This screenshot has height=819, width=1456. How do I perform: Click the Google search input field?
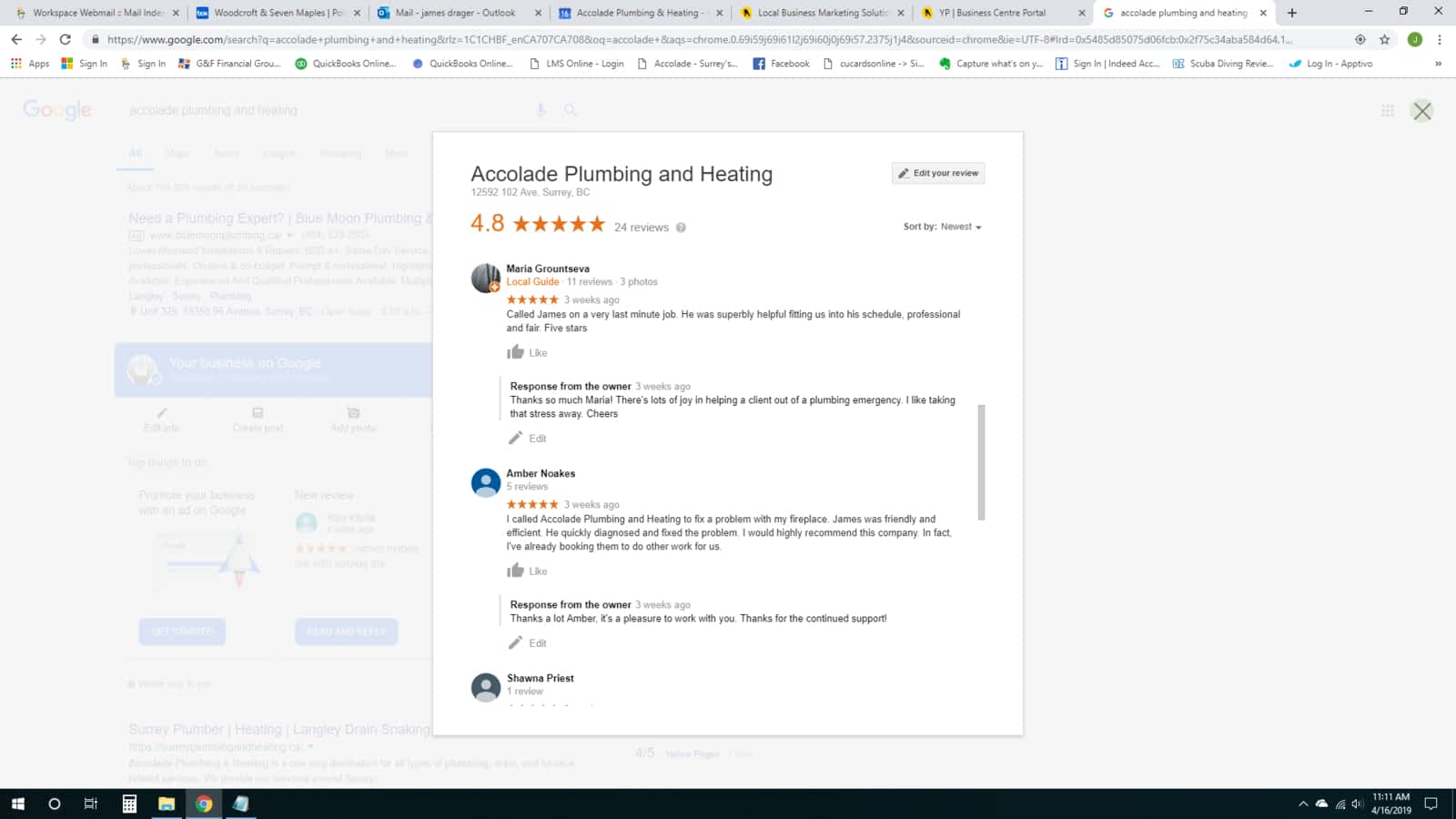pos(328,110)
